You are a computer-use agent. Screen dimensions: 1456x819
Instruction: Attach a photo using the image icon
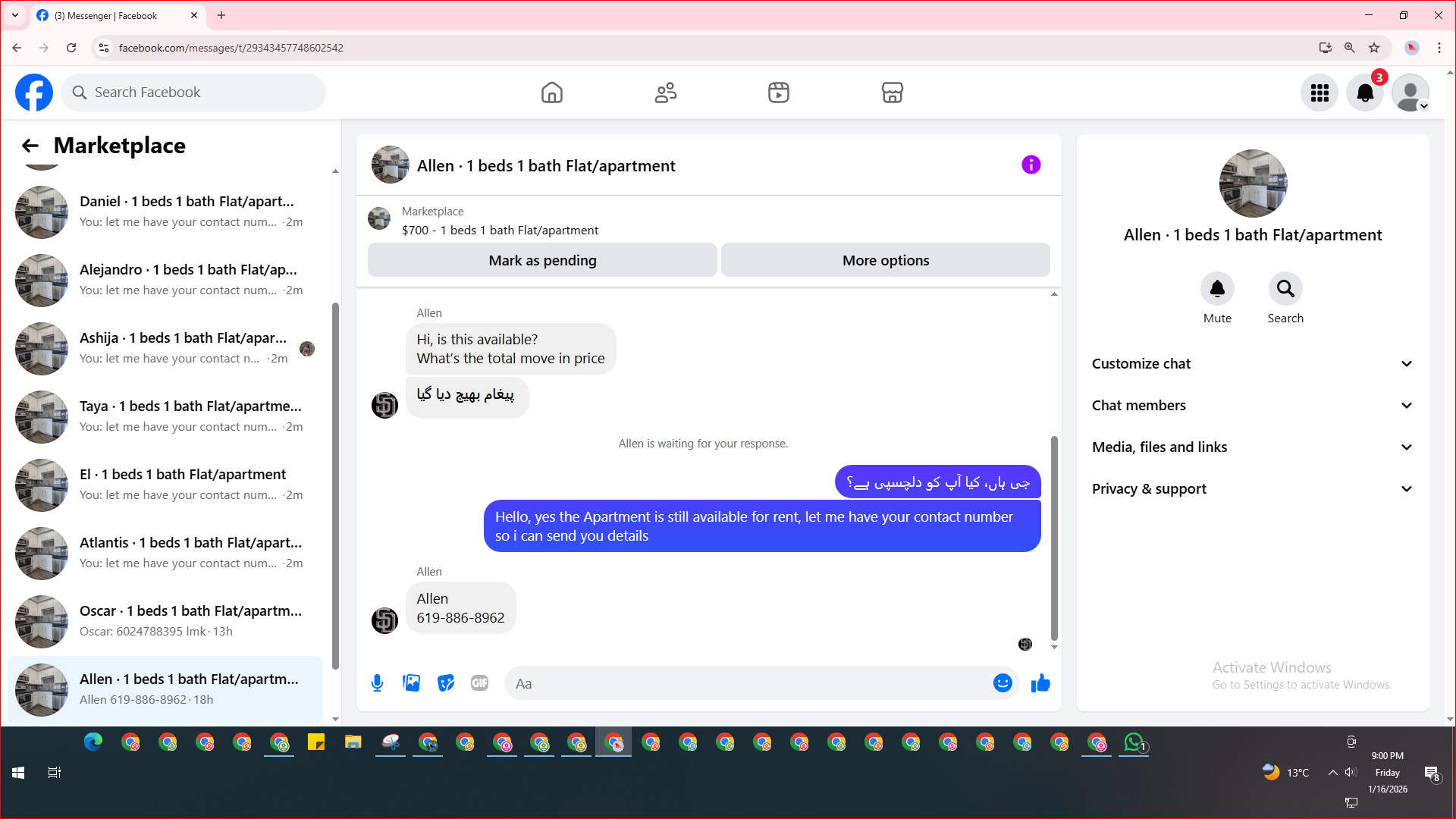pyautogui.click(x=411, y=683)
